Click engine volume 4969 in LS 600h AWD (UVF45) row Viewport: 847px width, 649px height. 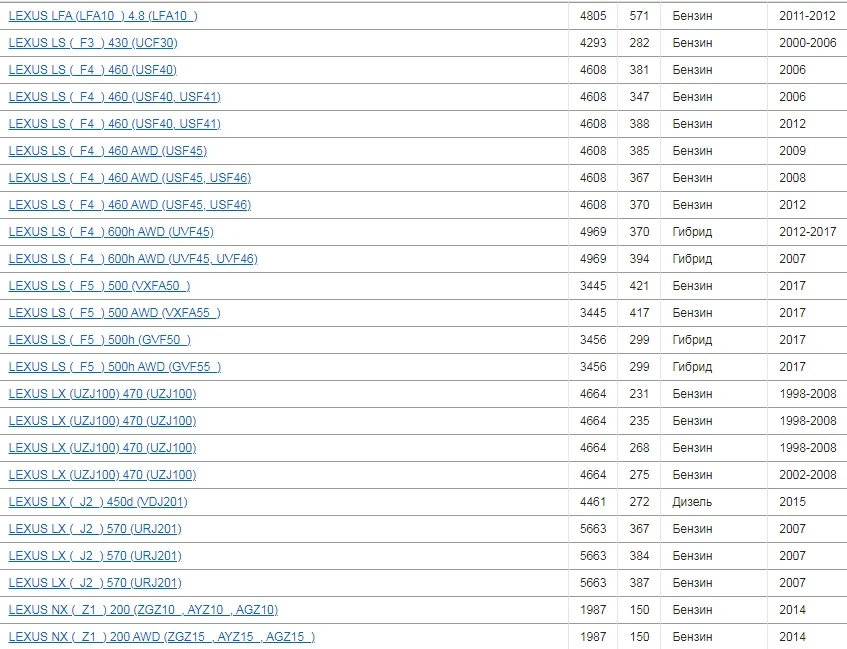pos(593,232)
